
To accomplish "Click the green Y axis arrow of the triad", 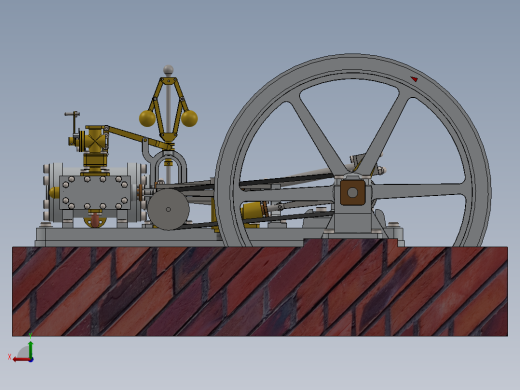I will click(31, 349).
